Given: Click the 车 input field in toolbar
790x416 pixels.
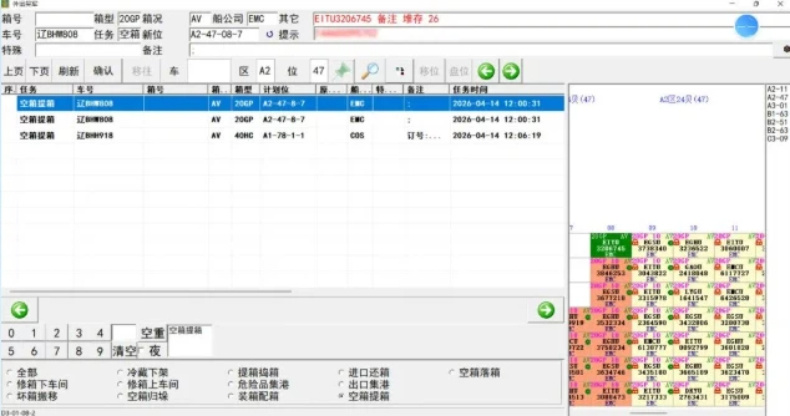Looking at the screenshot, I should coord(209,71).
